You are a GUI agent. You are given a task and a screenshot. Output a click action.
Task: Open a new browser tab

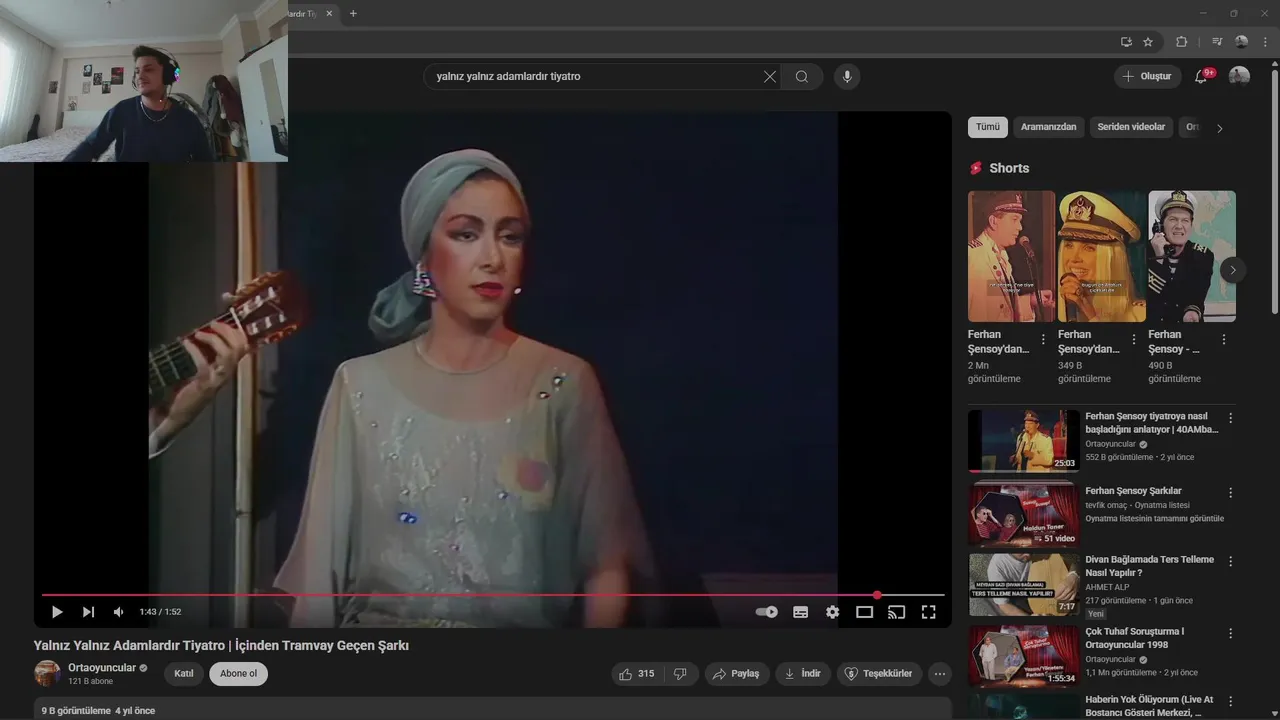pos(353,13)
